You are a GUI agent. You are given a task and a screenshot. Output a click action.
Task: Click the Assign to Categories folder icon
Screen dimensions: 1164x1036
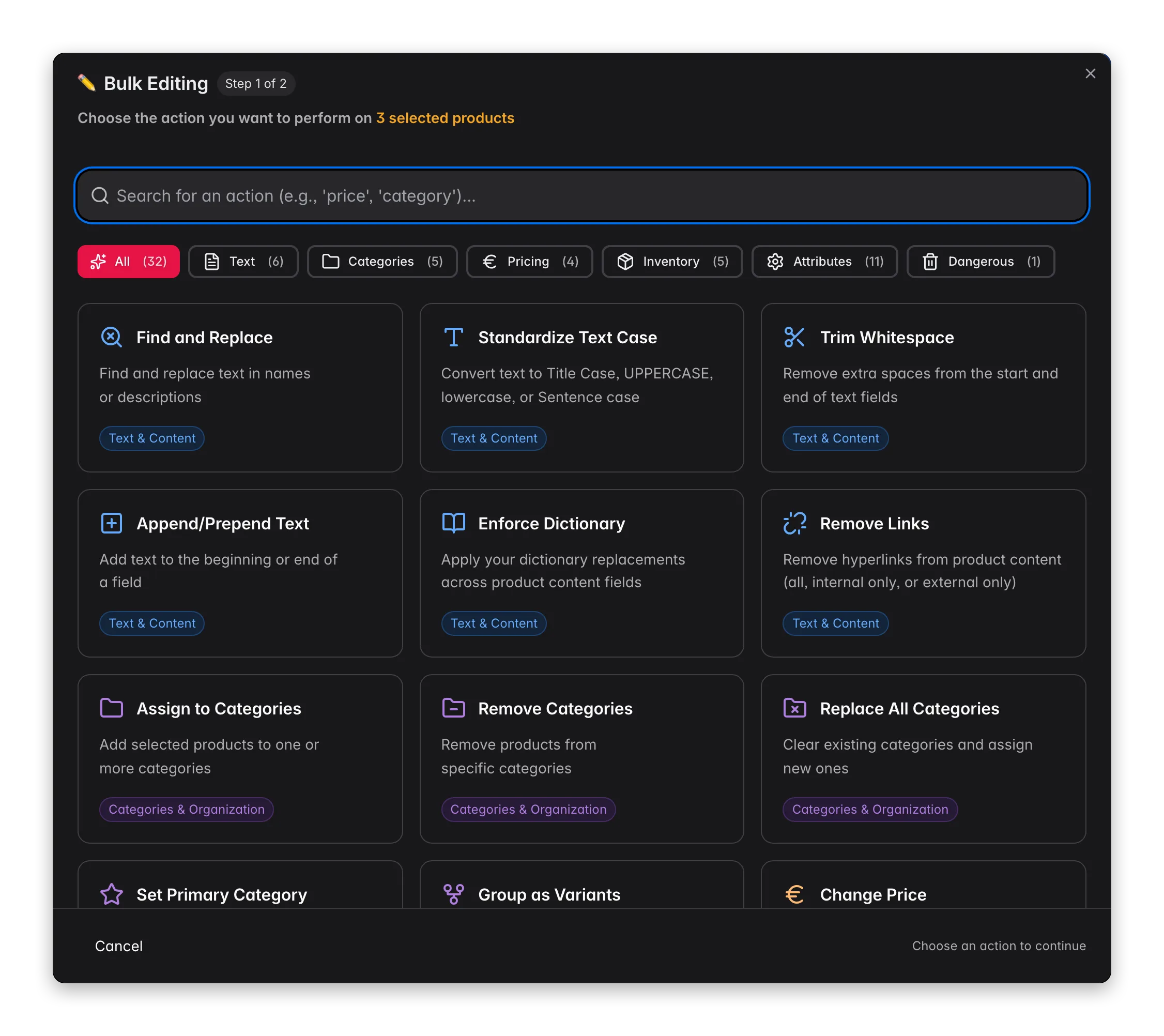(x=112, y=708)
